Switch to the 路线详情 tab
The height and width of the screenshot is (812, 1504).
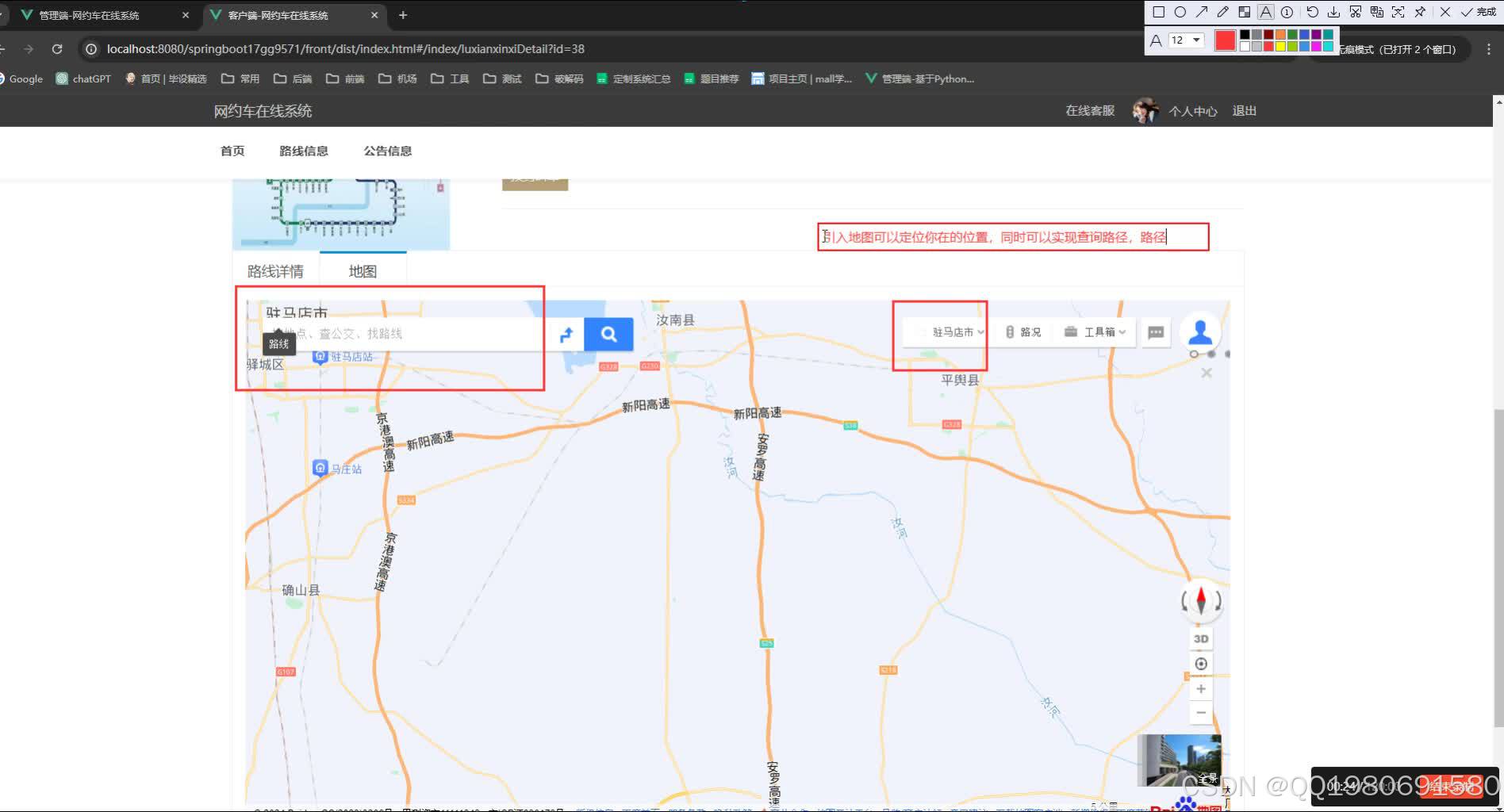275,271
